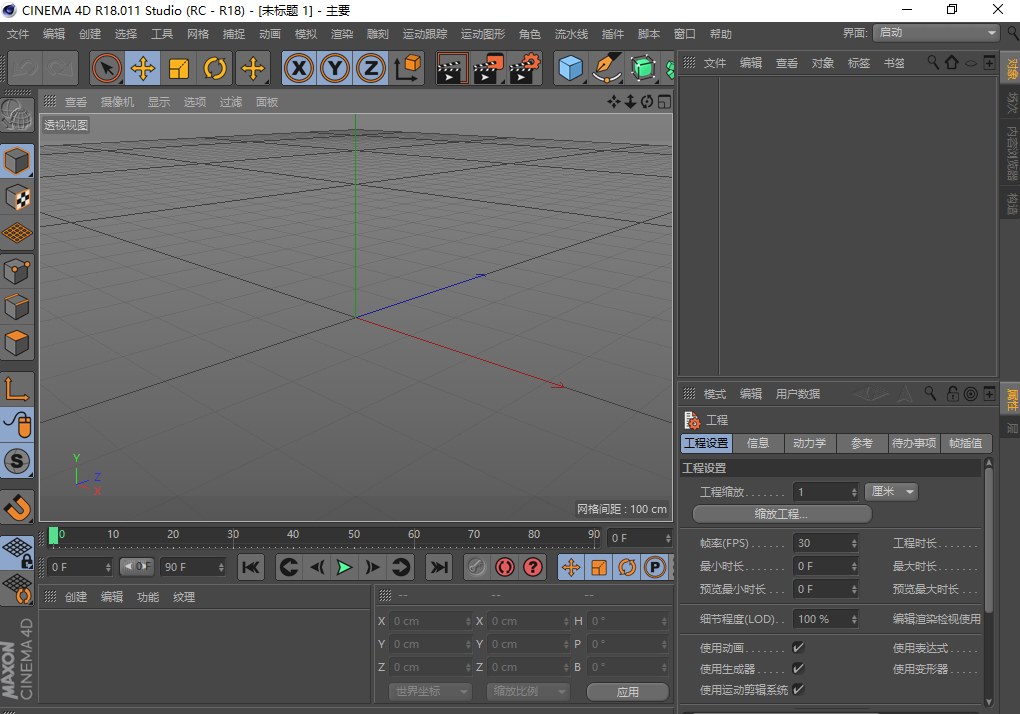Image resolution: width=1020 pixels, height=714 pixels.
Task: Uncheck the 使用动画 checkbox
Action: (798, 648)
